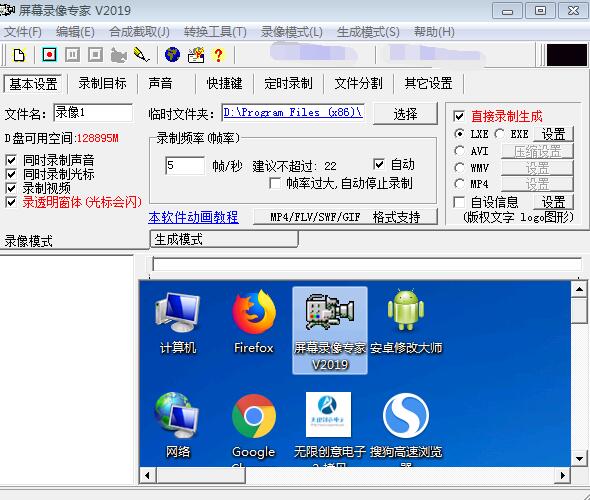Choose the AVI output format radio button
This screenshot has height=500, width=590.
(459, 151)
